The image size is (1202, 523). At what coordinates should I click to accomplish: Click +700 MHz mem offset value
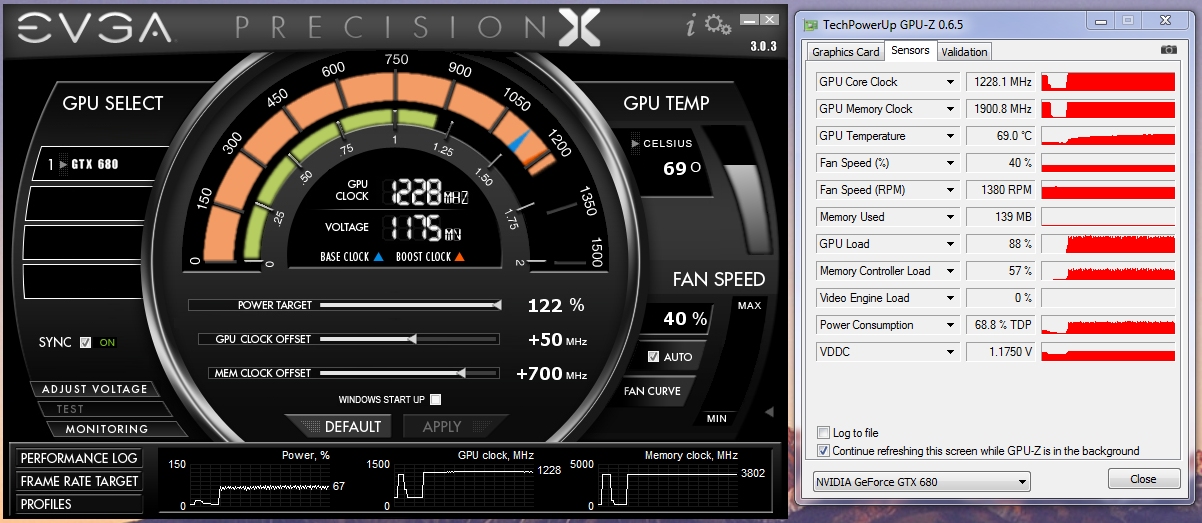[x=551, y=375]
